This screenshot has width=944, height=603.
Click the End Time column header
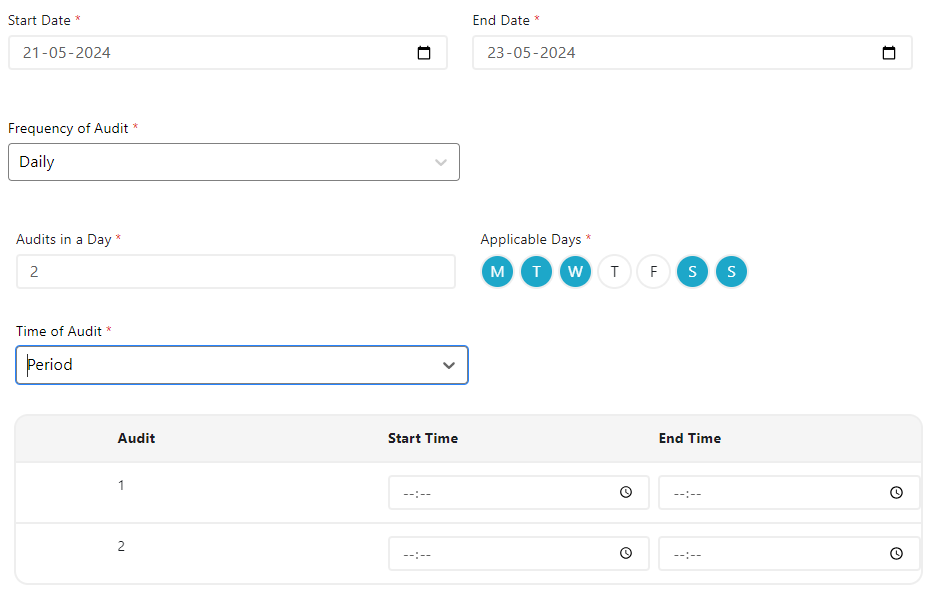click(690, 438)
